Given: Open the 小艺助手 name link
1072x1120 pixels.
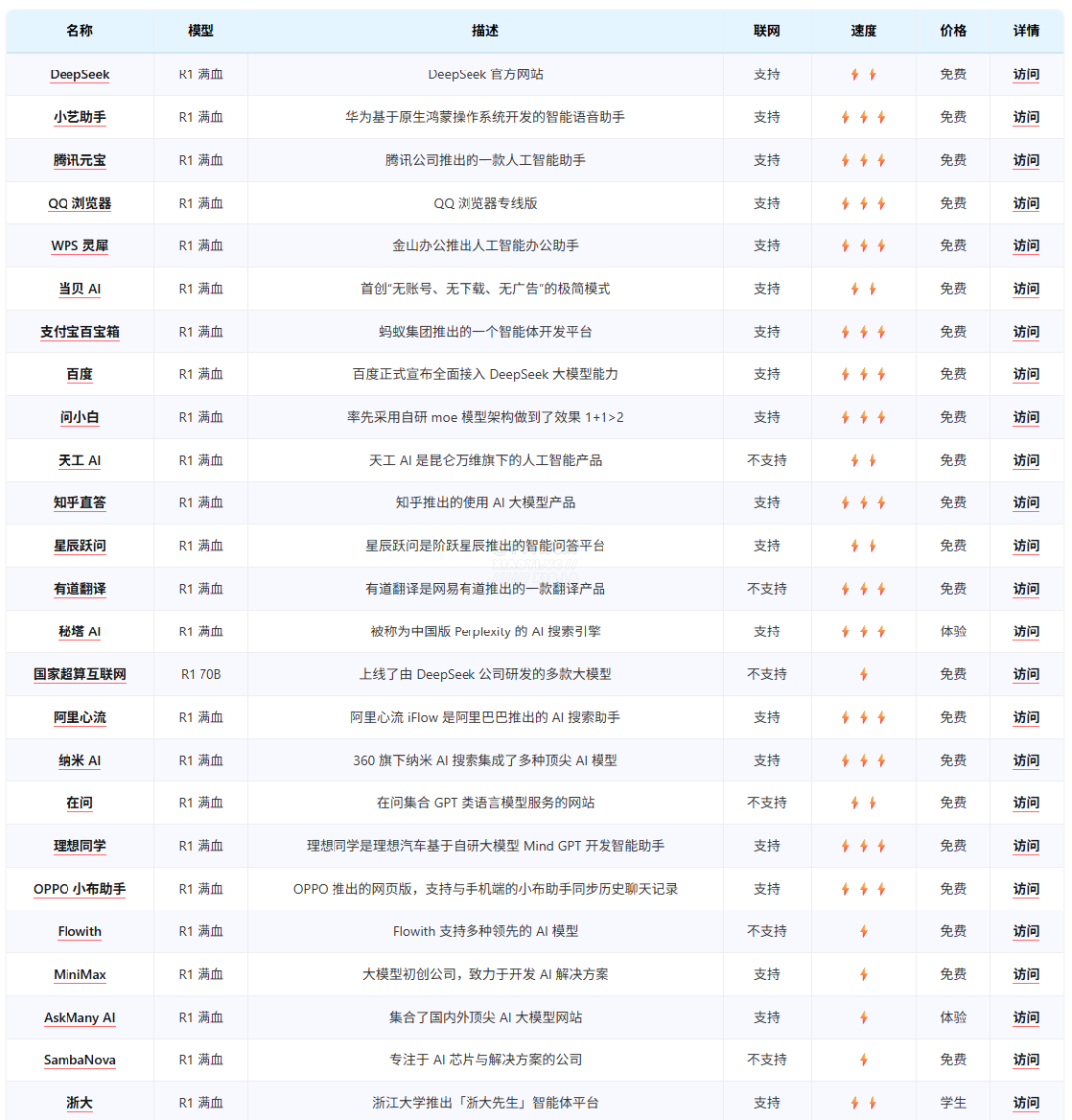Looking at the screenshot, I should (79, 117).
